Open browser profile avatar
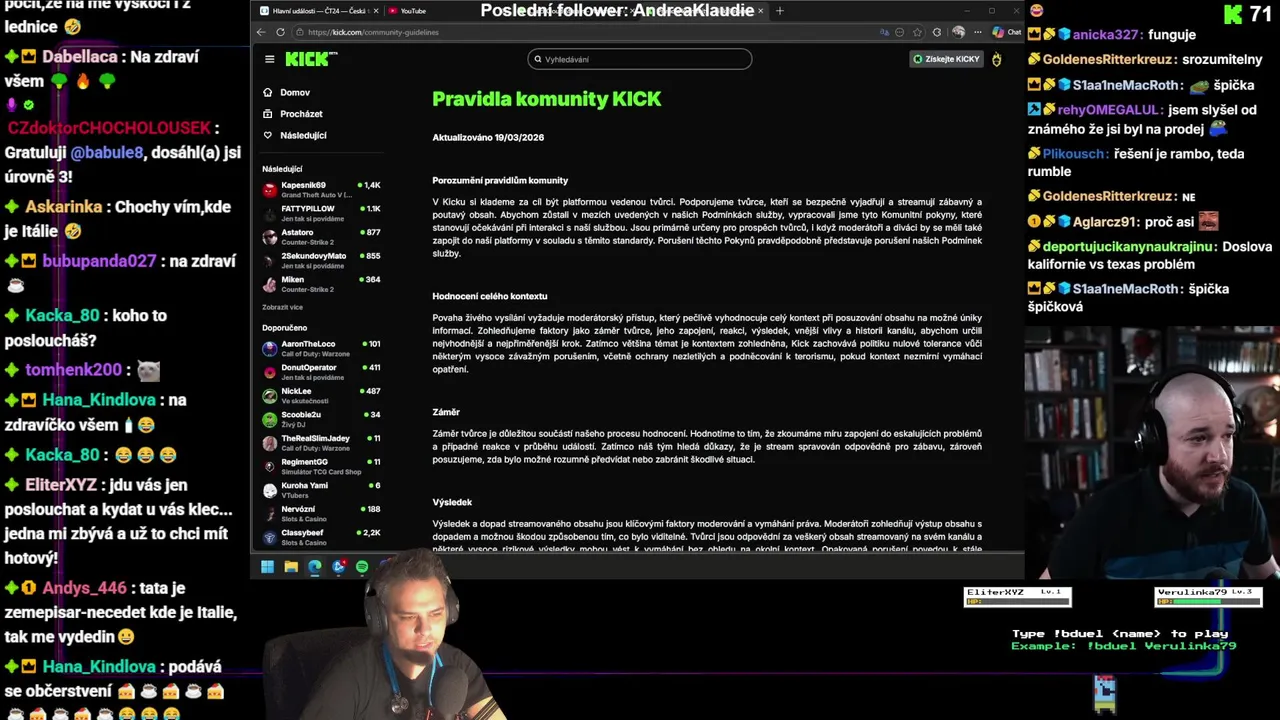1280x720 pixels. [958, 32]
